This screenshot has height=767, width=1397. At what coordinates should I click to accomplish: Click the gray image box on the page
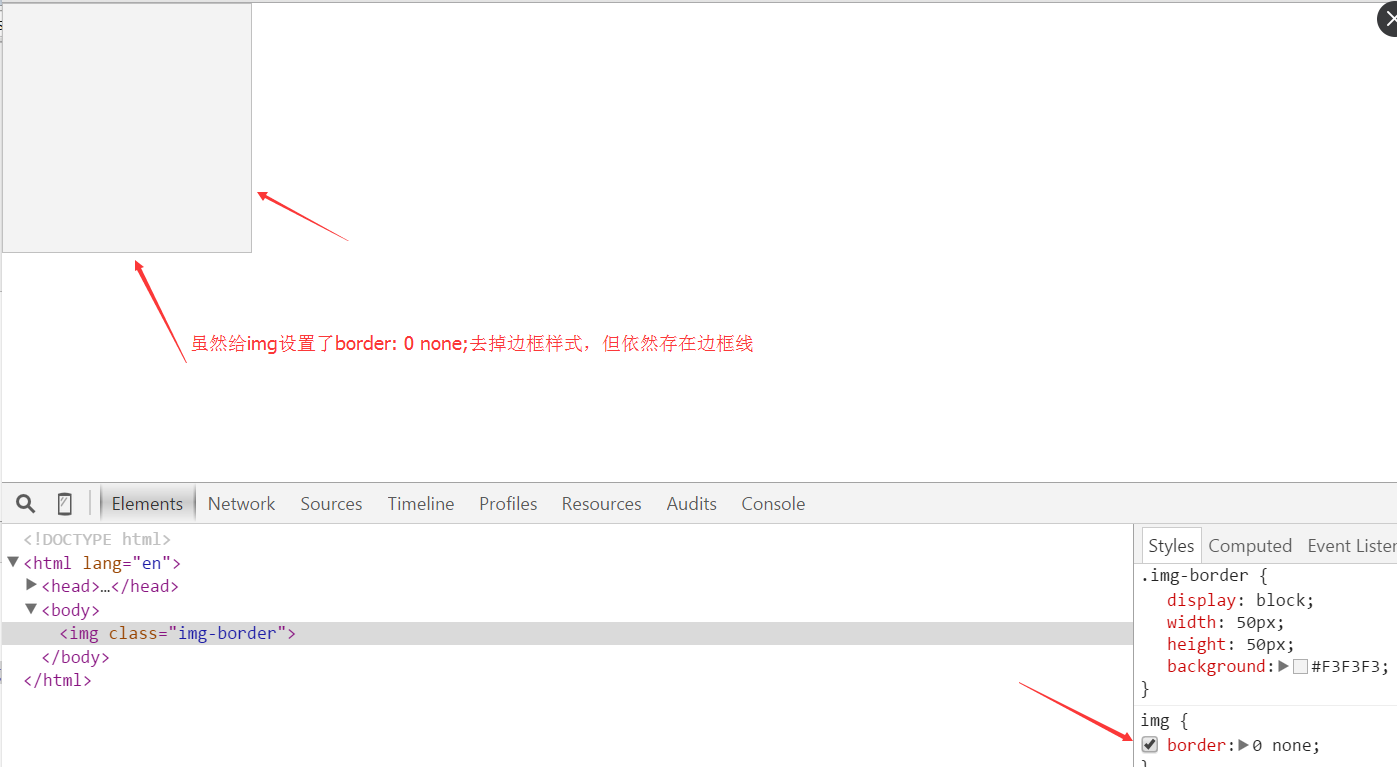(x=127, y=128)
